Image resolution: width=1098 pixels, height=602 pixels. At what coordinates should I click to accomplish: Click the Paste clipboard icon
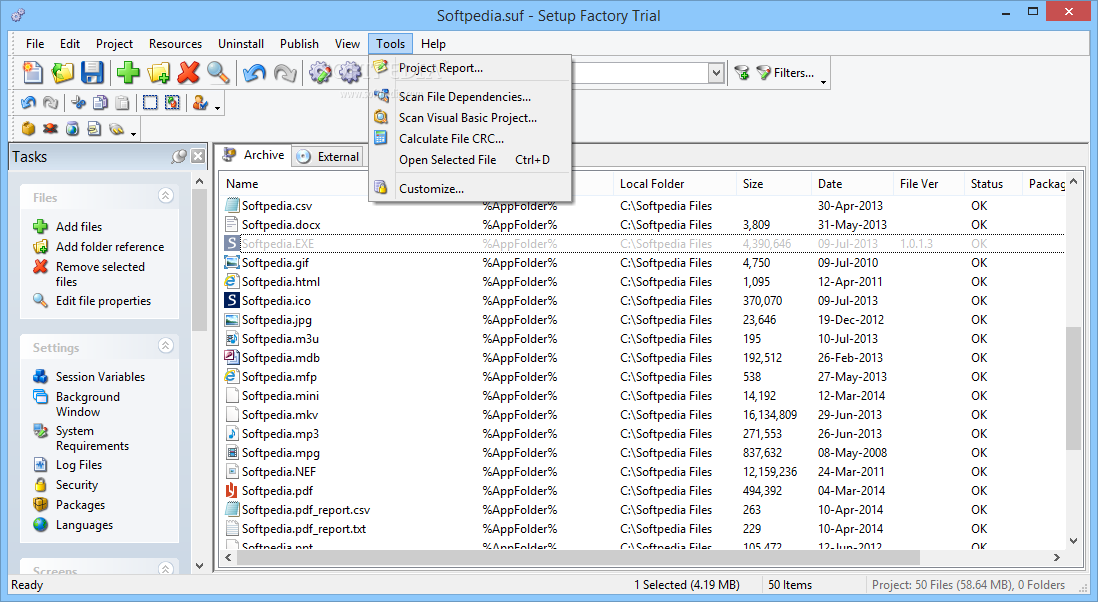123,103
